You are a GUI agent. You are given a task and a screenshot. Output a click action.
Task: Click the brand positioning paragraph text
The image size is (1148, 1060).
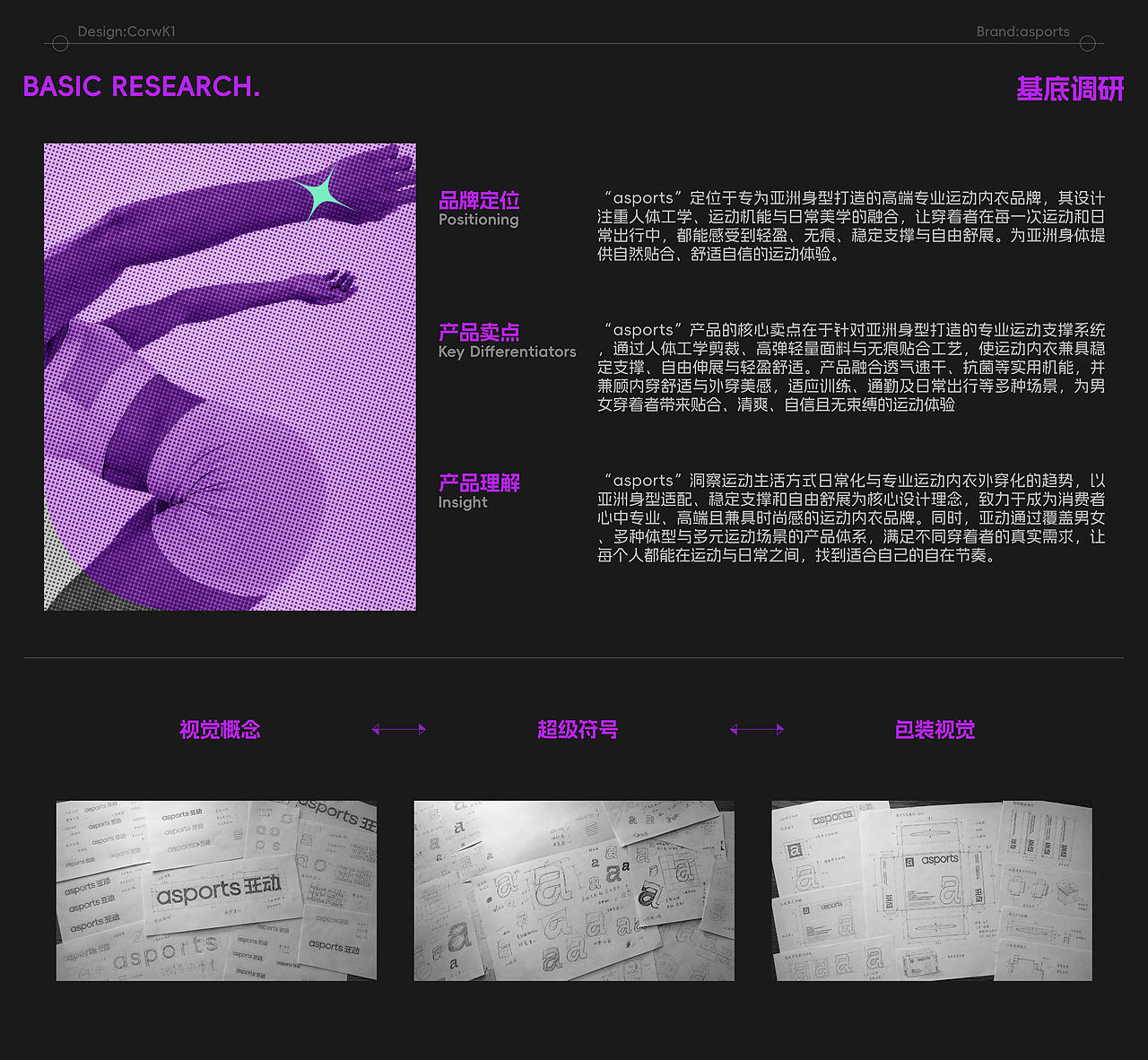851,226
